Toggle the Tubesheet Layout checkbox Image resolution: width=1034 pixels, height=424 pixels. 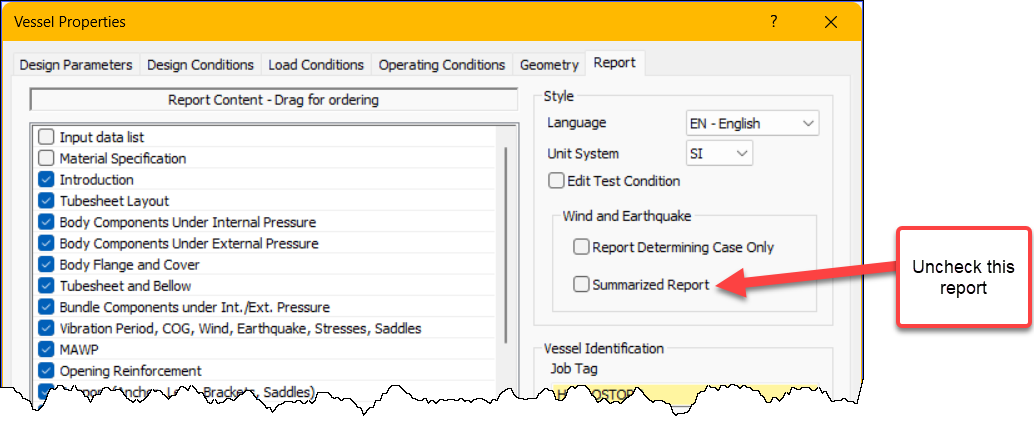[46, 200]
